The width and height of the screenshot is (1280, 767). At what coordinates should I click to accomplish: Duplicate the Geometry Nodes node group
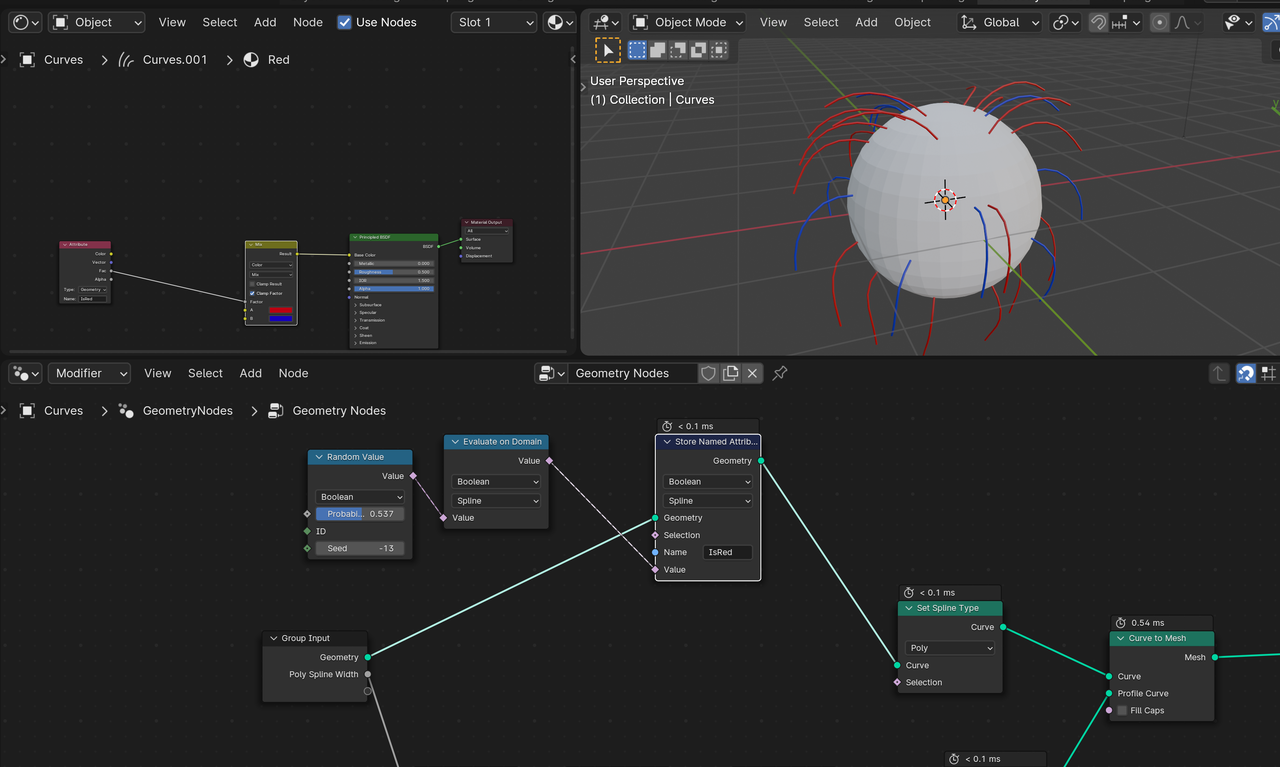[x=730, y=373]
